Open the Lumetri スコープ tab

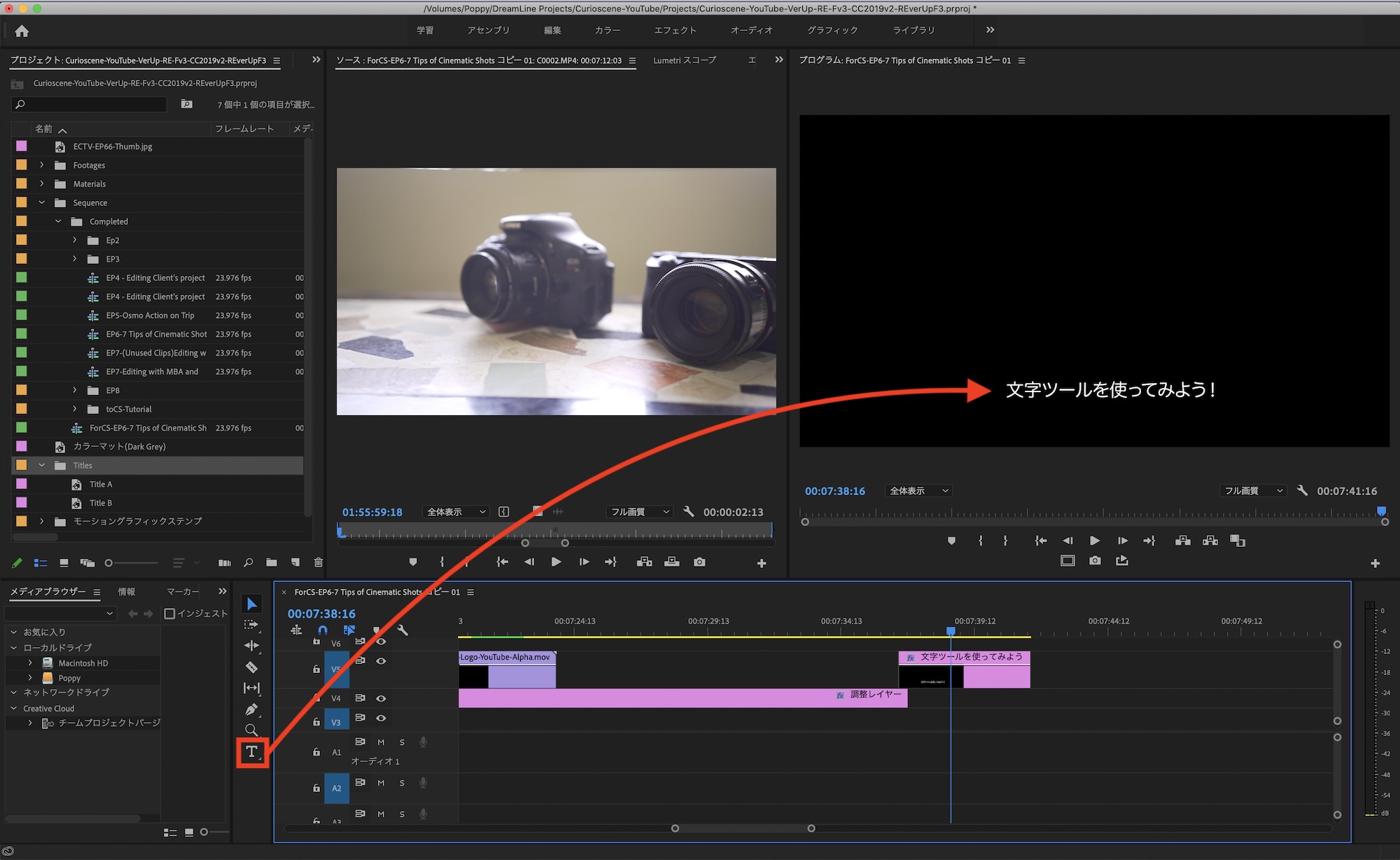coord(684,60)
